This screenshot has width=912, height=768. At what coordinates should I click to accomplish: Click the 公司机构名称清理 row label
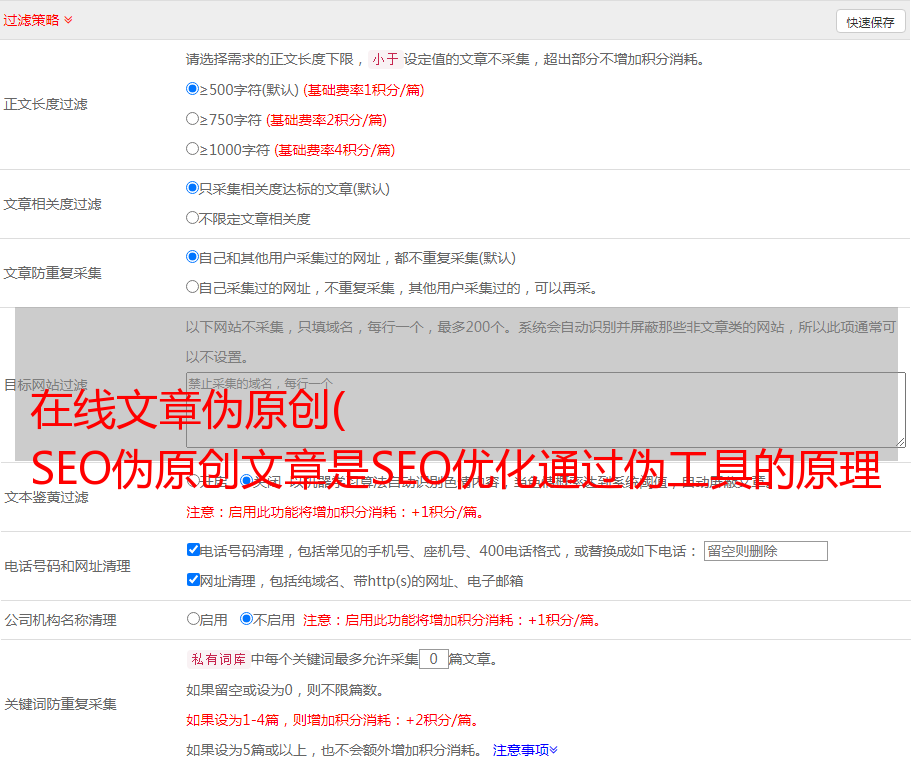[x=60, y=620]
